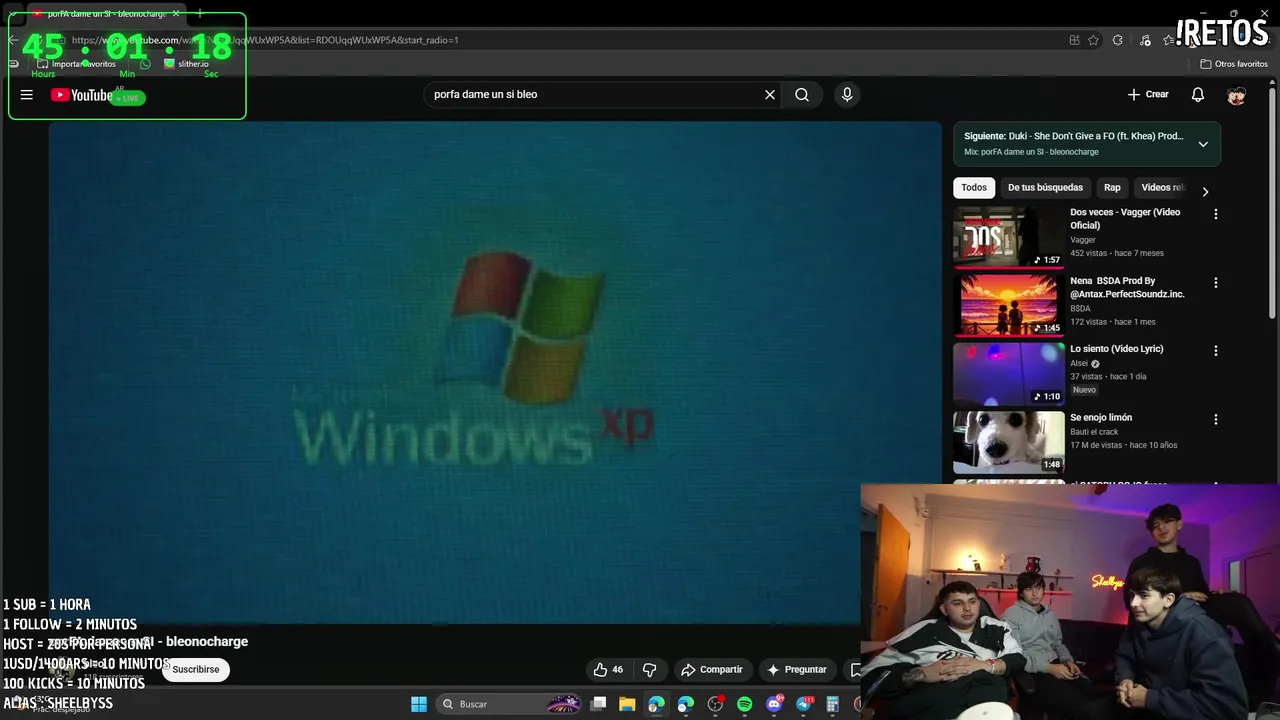Image resolution: width=1280 pixels, height=720 pixels.
Task: Open the Nena B$DA video thumbnail
Action: coord(1009,305)
